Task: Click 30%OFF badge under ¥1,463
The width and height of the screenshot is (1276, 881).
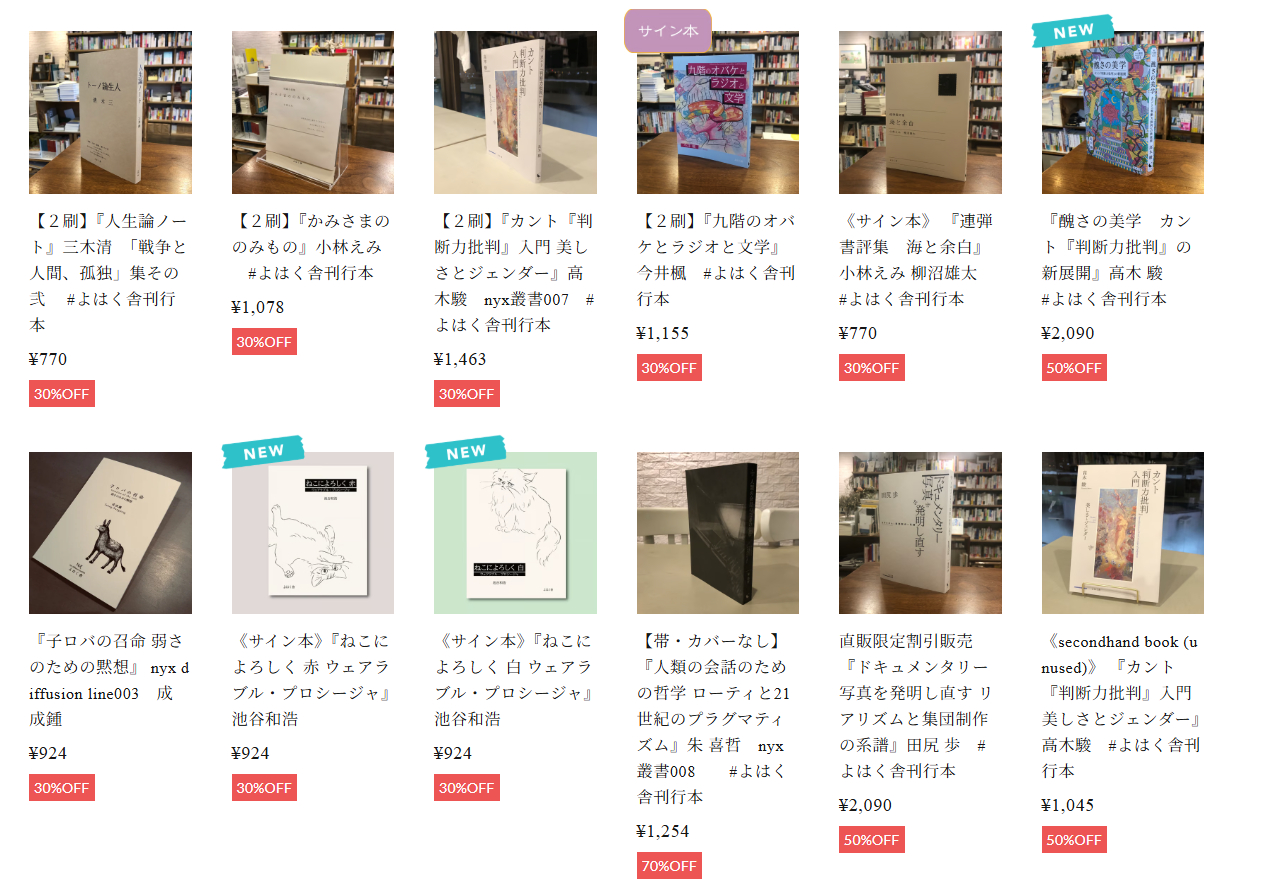Action: [466, 393]
